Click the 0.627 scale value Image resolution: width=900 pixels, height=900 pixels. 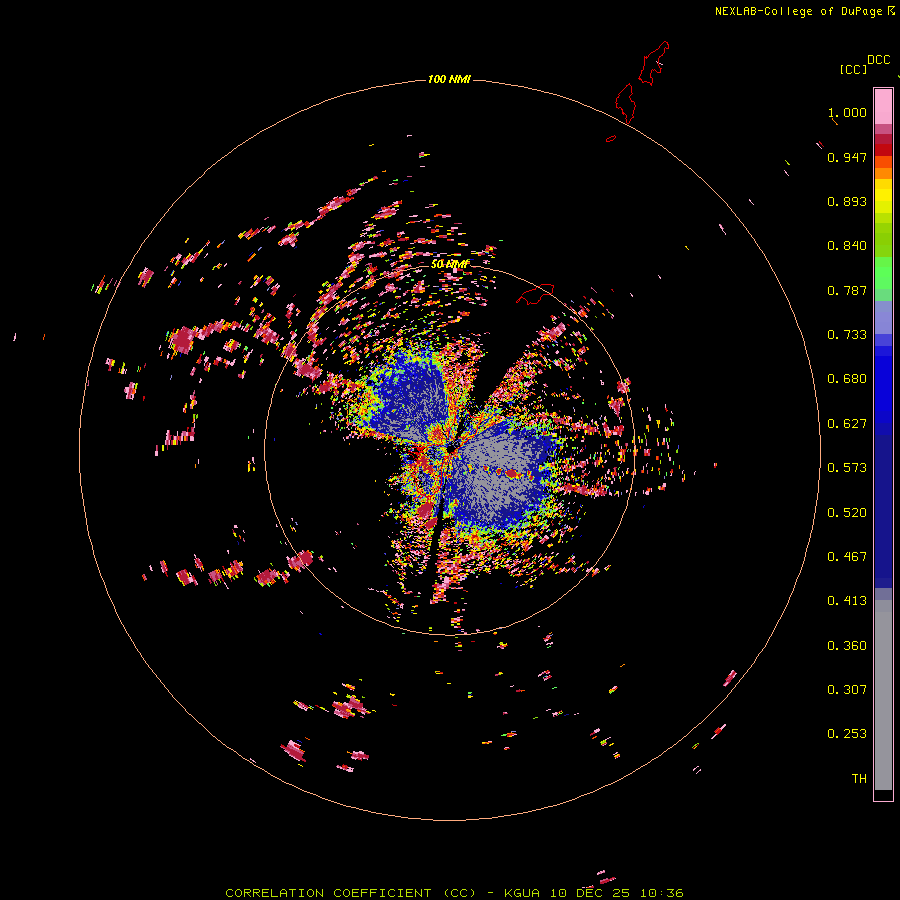[x=847, y=424]
